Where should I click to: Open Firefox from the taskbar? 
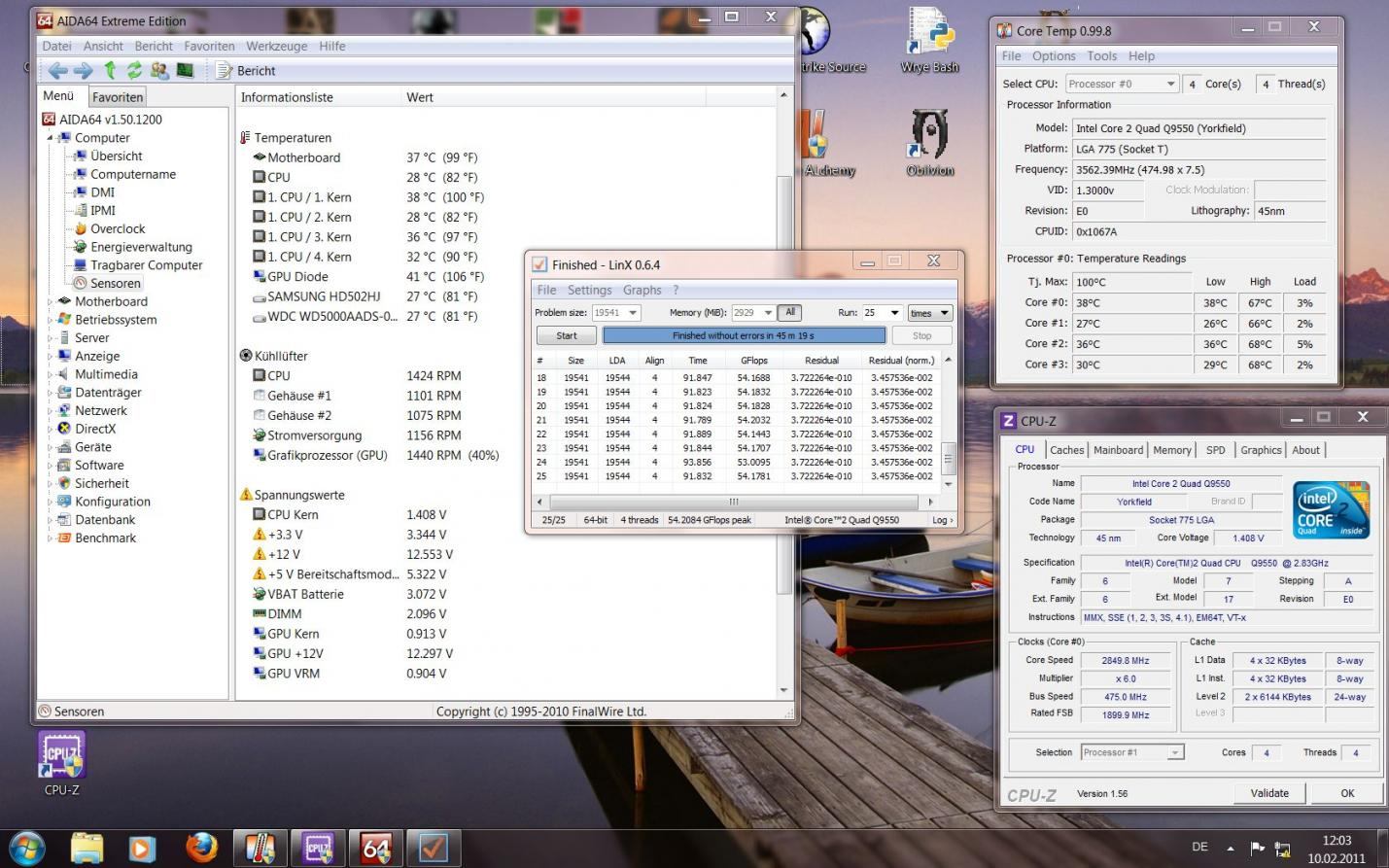coord(201,849)
